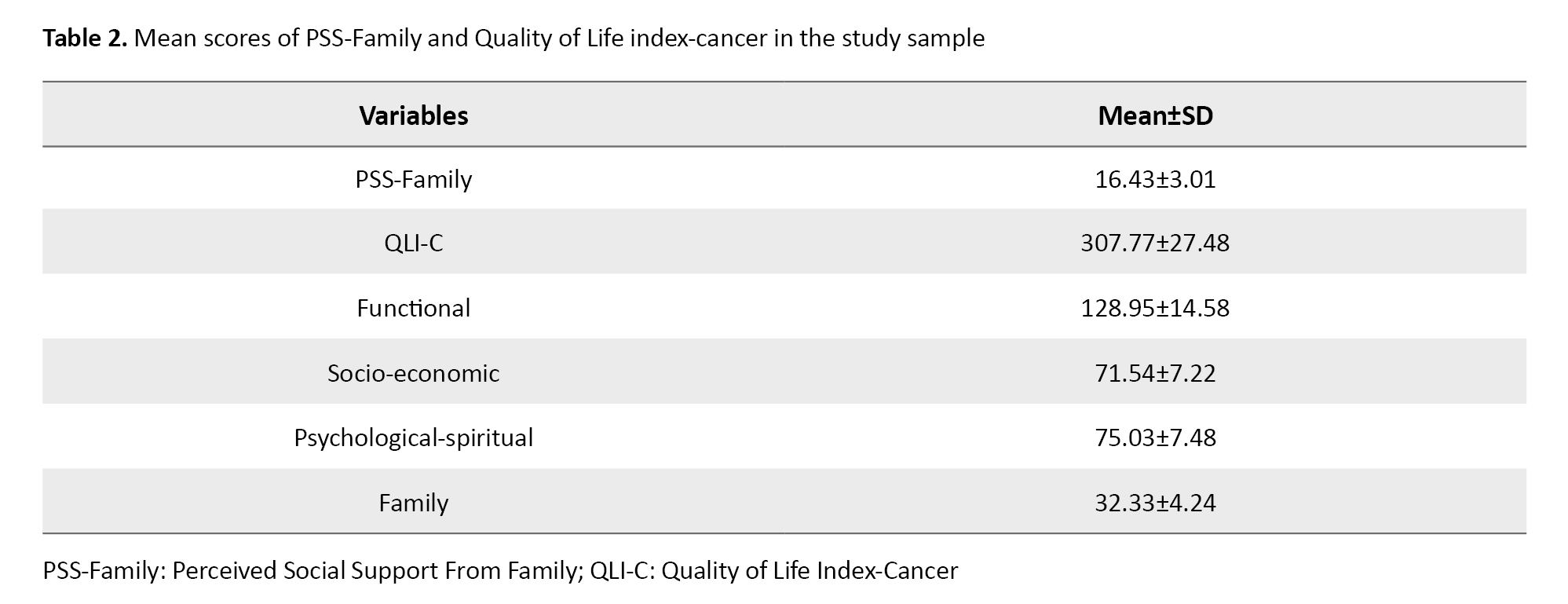The width and height of the screenshot is (1568, 604).
Task: Click the value 16.43±3.01
Action: click(1155, 179)
